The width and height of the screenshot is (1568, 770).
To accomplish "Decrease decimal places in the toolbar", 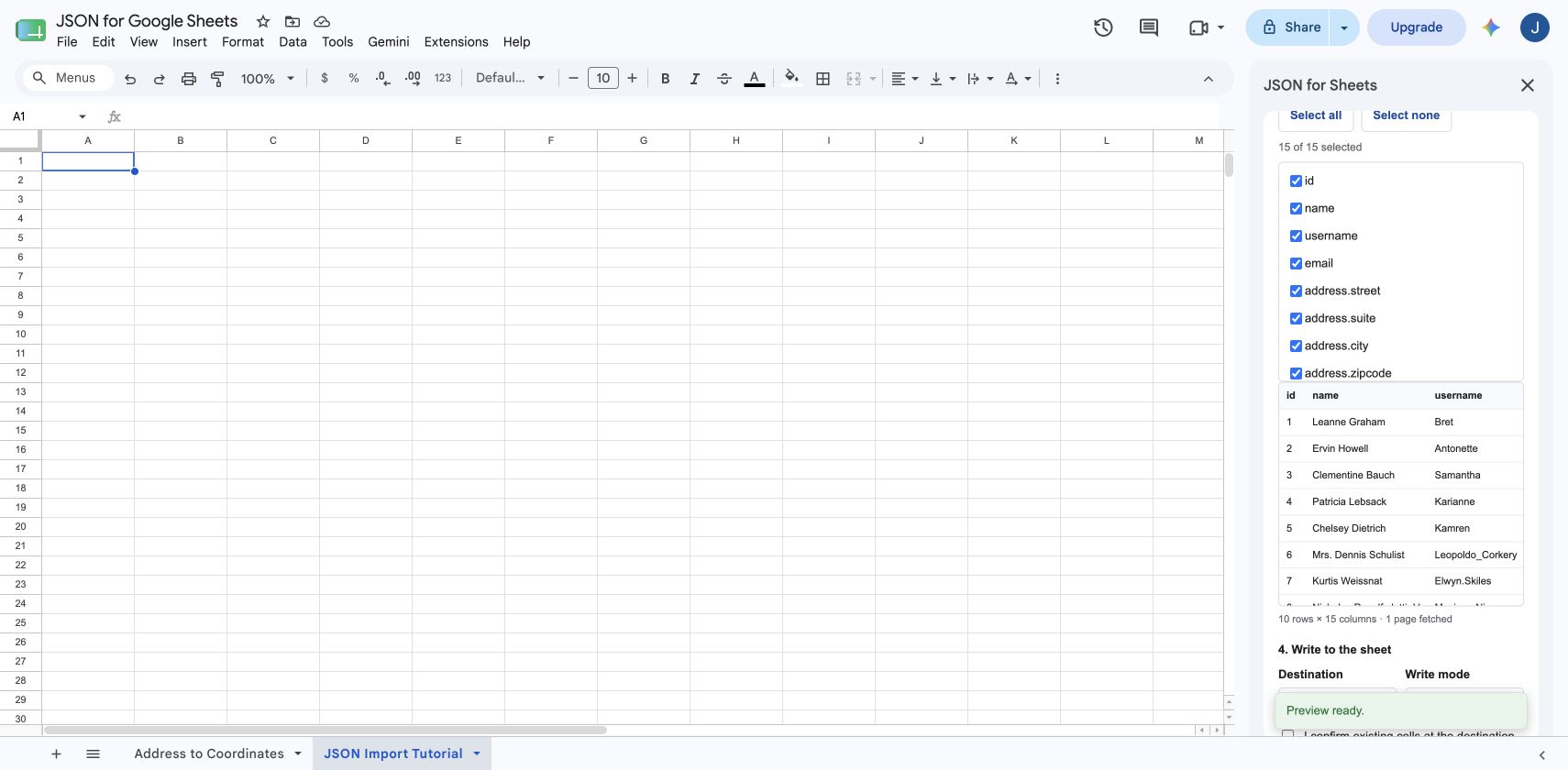I will click(383, 79).
